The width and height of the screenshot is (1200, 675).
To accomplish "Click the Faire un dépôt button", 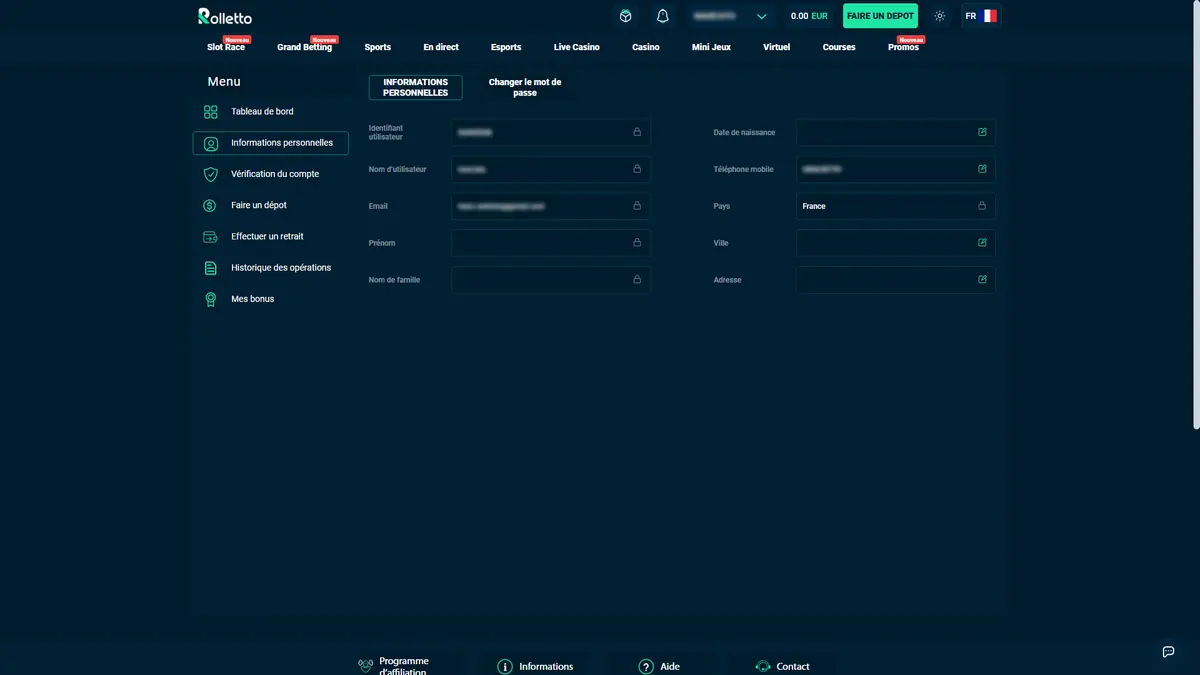I will 880,16.
